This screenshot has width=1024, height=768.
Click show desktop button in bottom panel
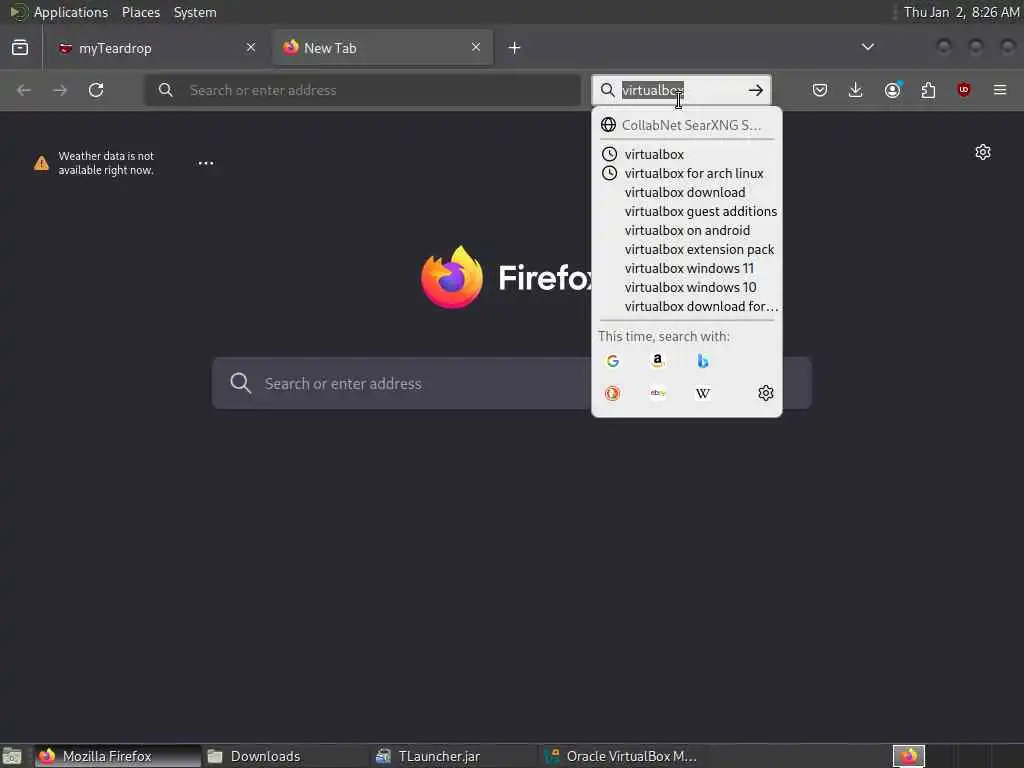coord(12,756)
